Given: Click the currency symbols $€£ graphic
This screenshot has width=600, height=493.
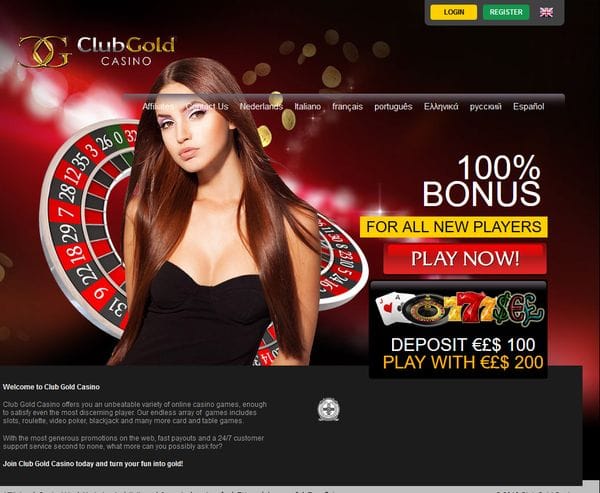Looking at the screenshot, I should (x=518, y=308).
